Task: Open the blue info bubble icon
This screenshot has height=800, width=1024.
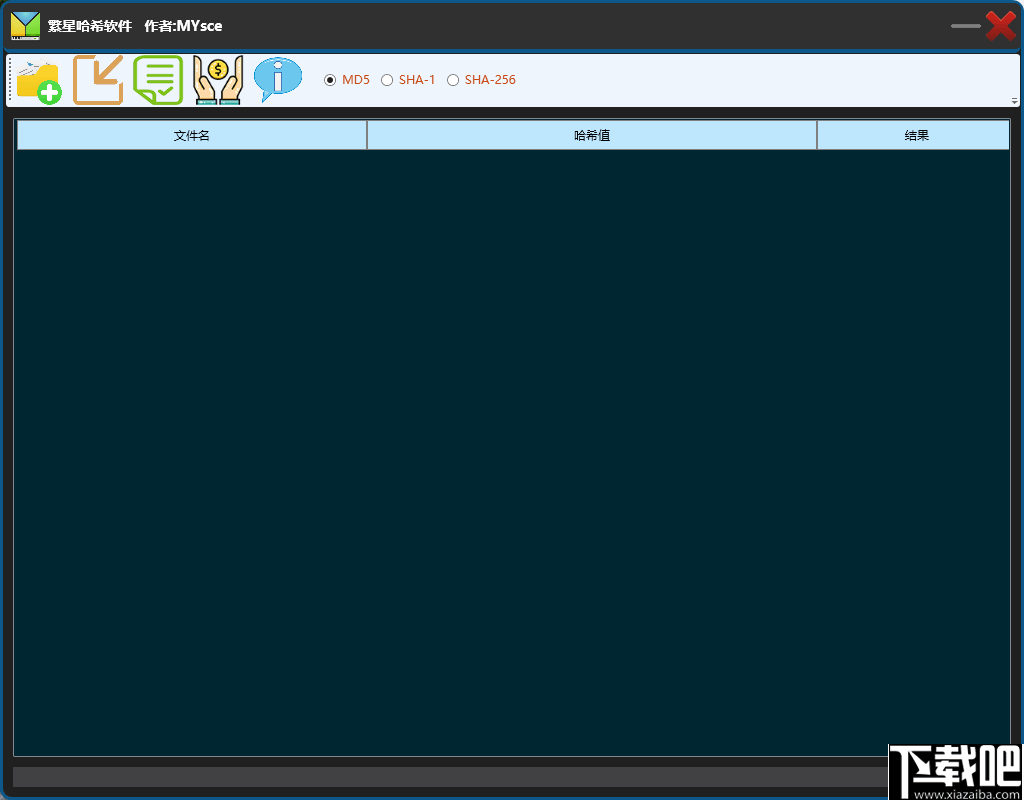Action: [278, 79]
